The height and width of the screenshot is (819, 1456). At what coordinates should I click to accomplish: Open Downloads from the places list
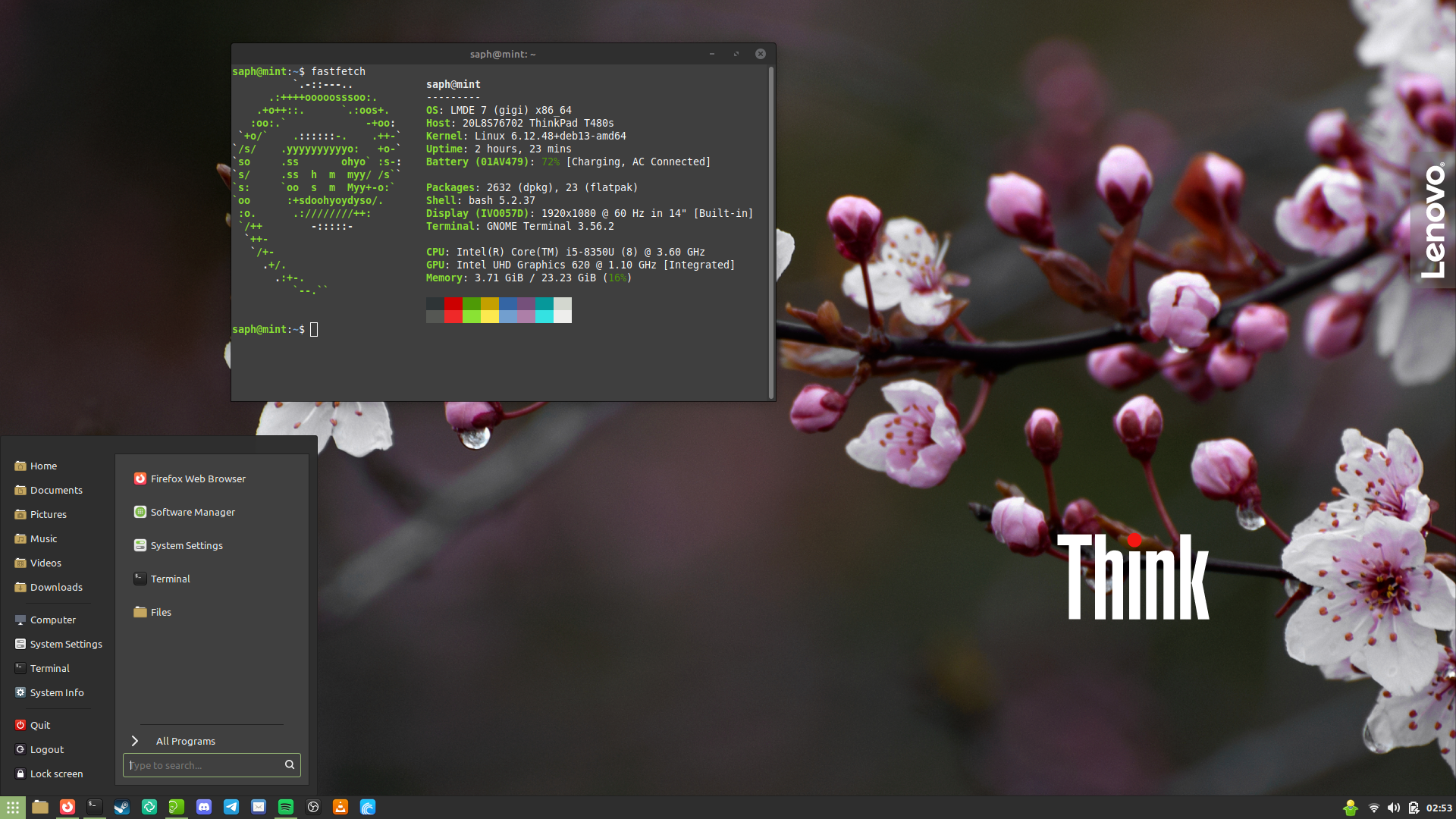tap(56, 587)
